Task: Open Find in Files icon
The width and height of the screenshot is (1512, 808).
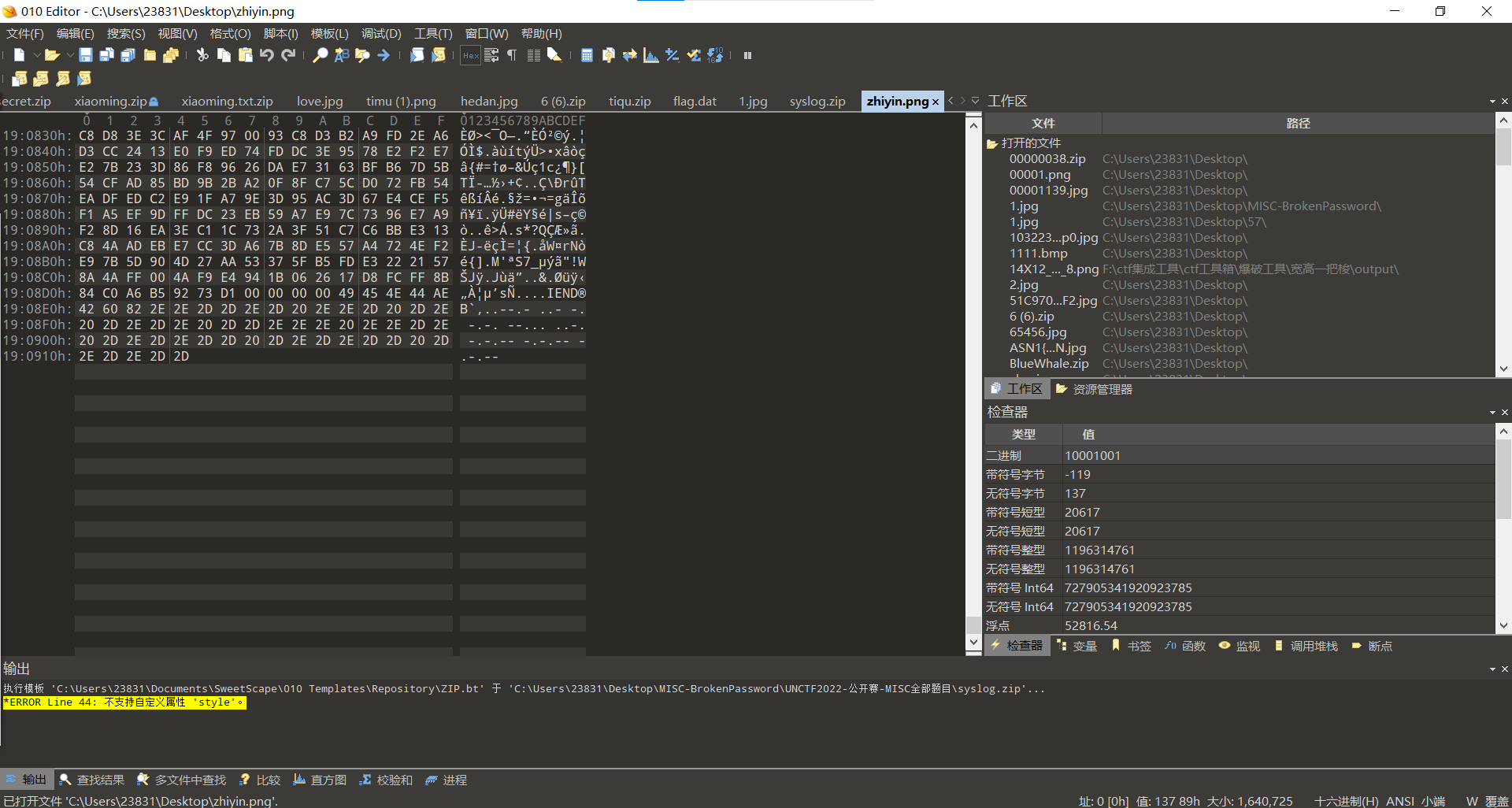Action: click(x=362, y=55)
